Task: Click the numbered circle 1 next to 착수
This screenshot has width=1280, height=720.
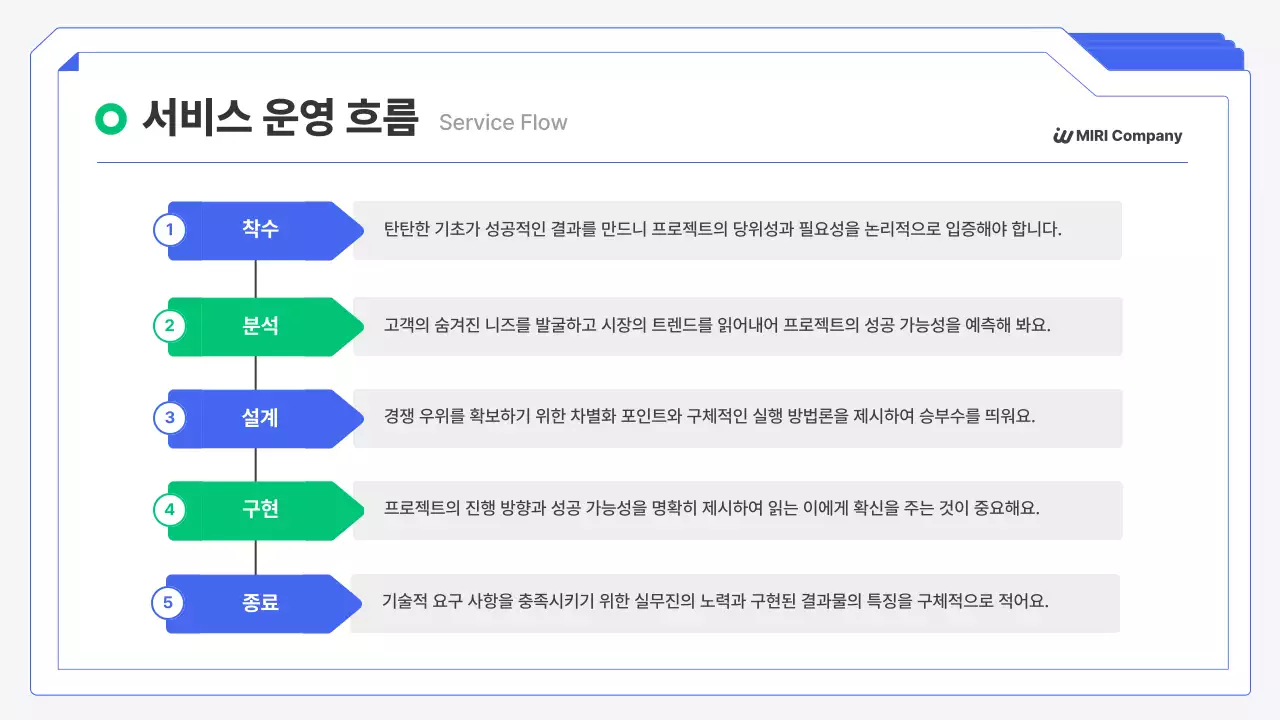Action: [x=169, y=229]
